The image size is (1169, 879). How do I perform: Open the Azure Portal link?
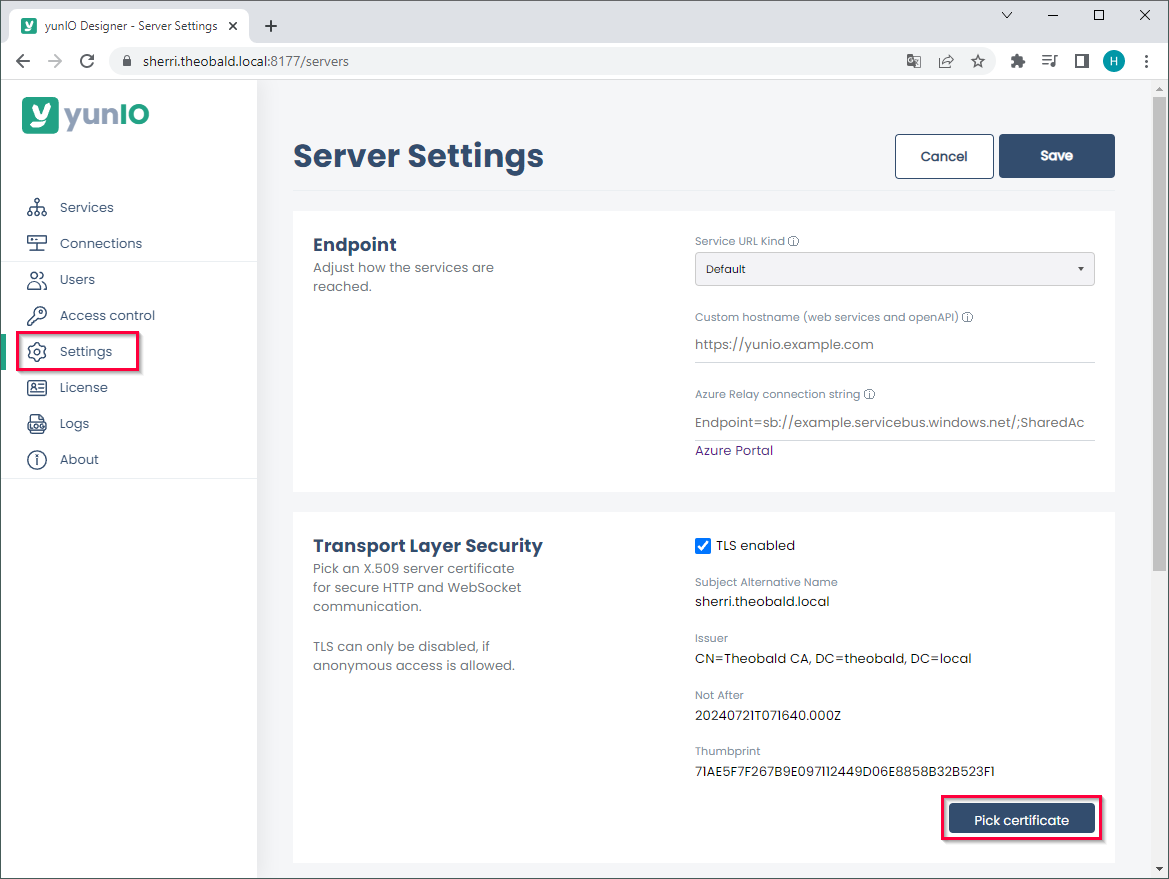point(733,450)
